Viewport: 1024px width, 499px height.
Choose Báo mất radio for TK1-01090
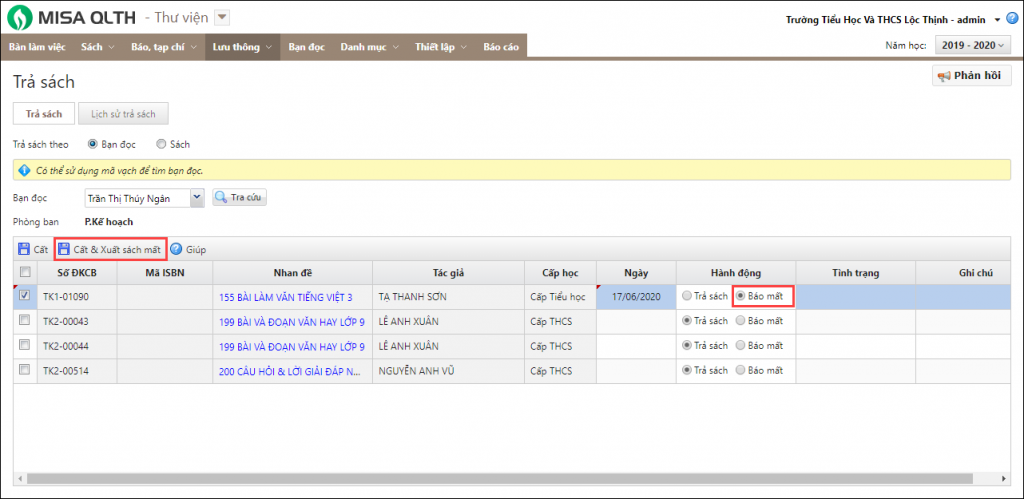[741, 296]
